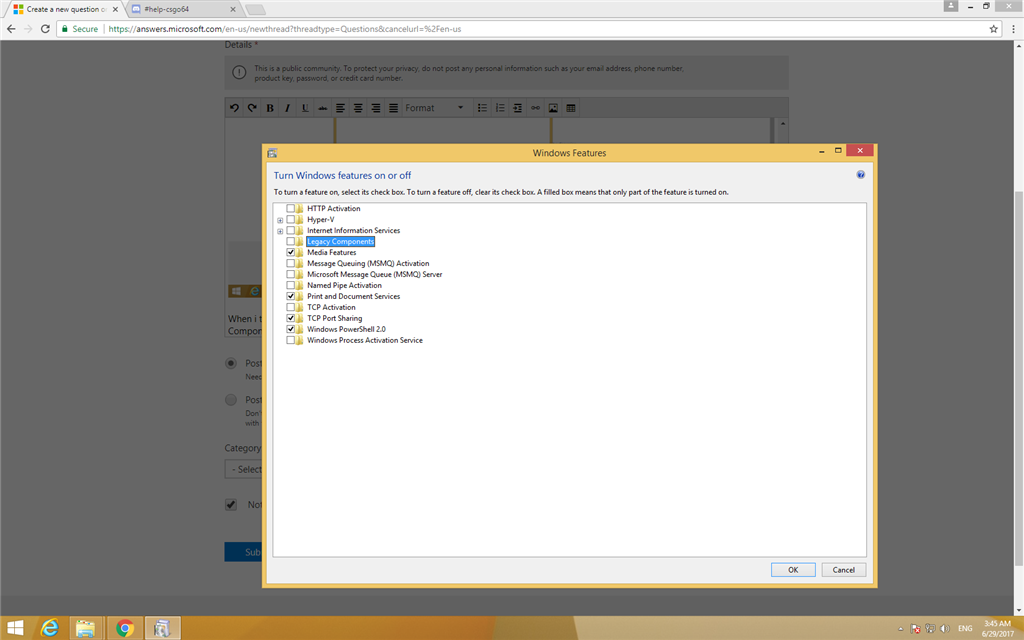Viewport: 1024px width, 640px height.
Task: Click the Windows Features title bar icon
Action: [x=272, y=153]
